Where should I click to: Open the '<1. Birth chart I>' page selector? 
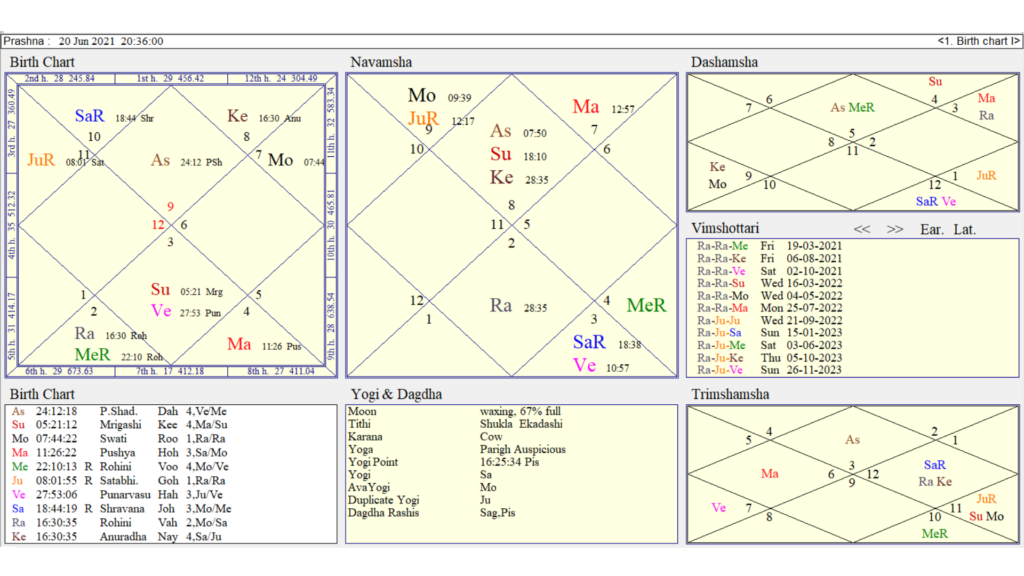978,41
